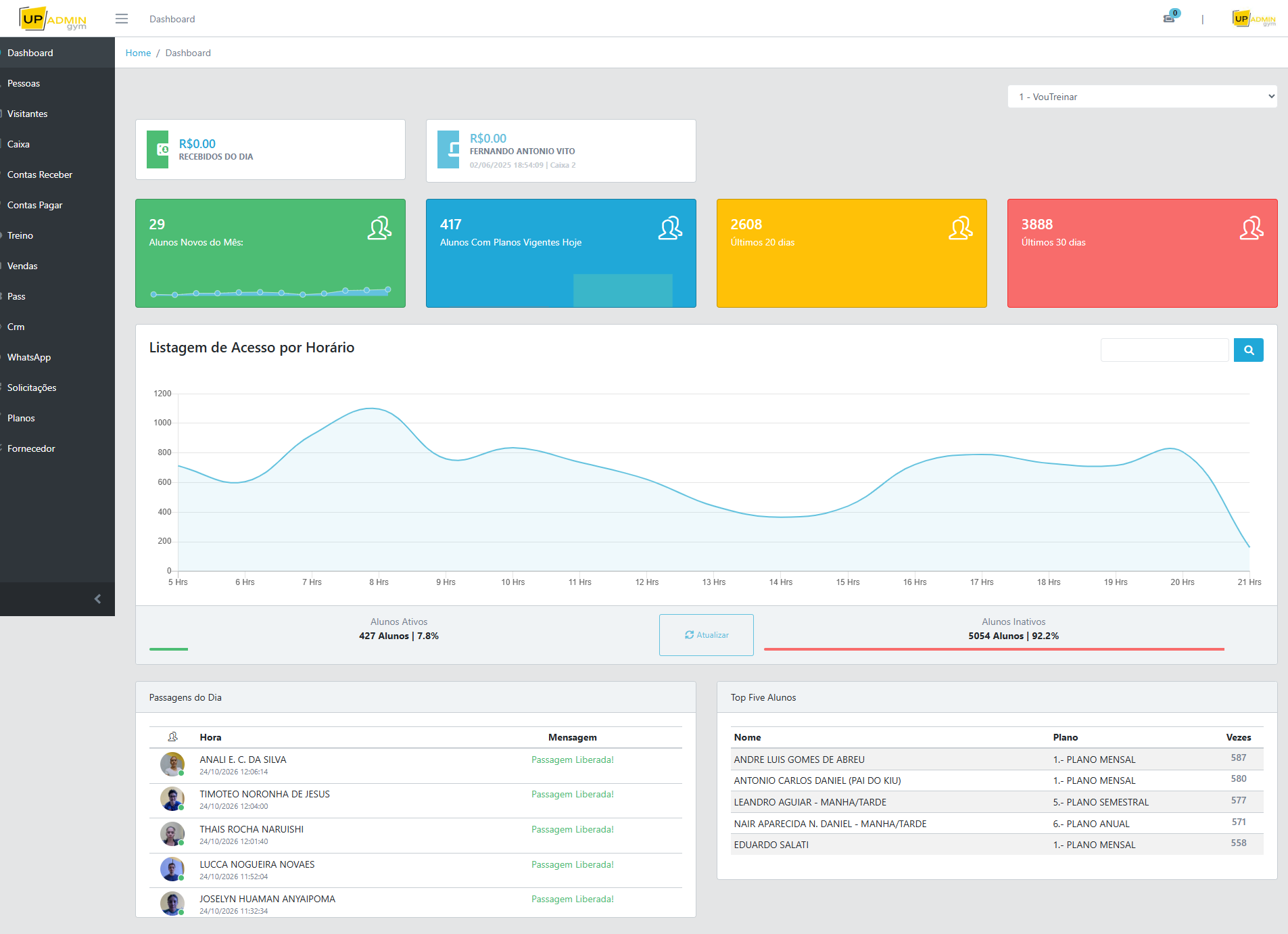Image resolution: width=1288 pixels, height=934 pixels.
Task: Open Crm in the sidebar
Action: [x=57, y=327]
